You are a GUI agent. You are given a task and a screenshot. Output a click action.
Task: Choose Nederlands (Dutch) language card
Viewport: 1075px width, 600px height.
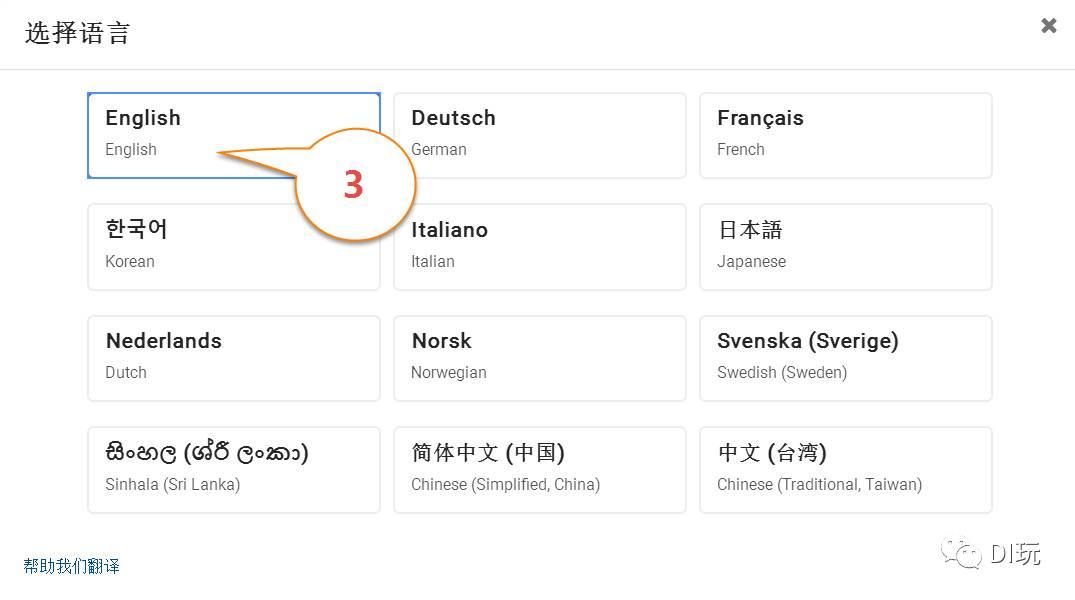coord(234,358)
